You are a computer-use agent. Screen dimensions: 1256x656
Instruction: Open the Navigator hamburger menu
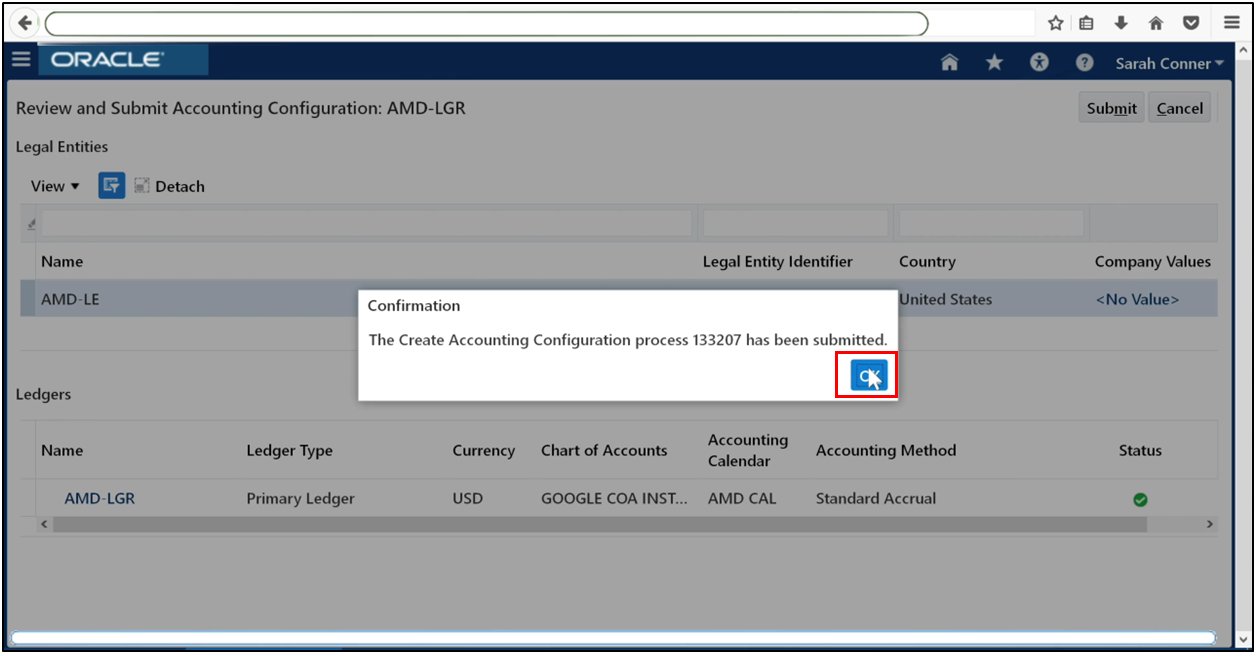coord(20,59)
